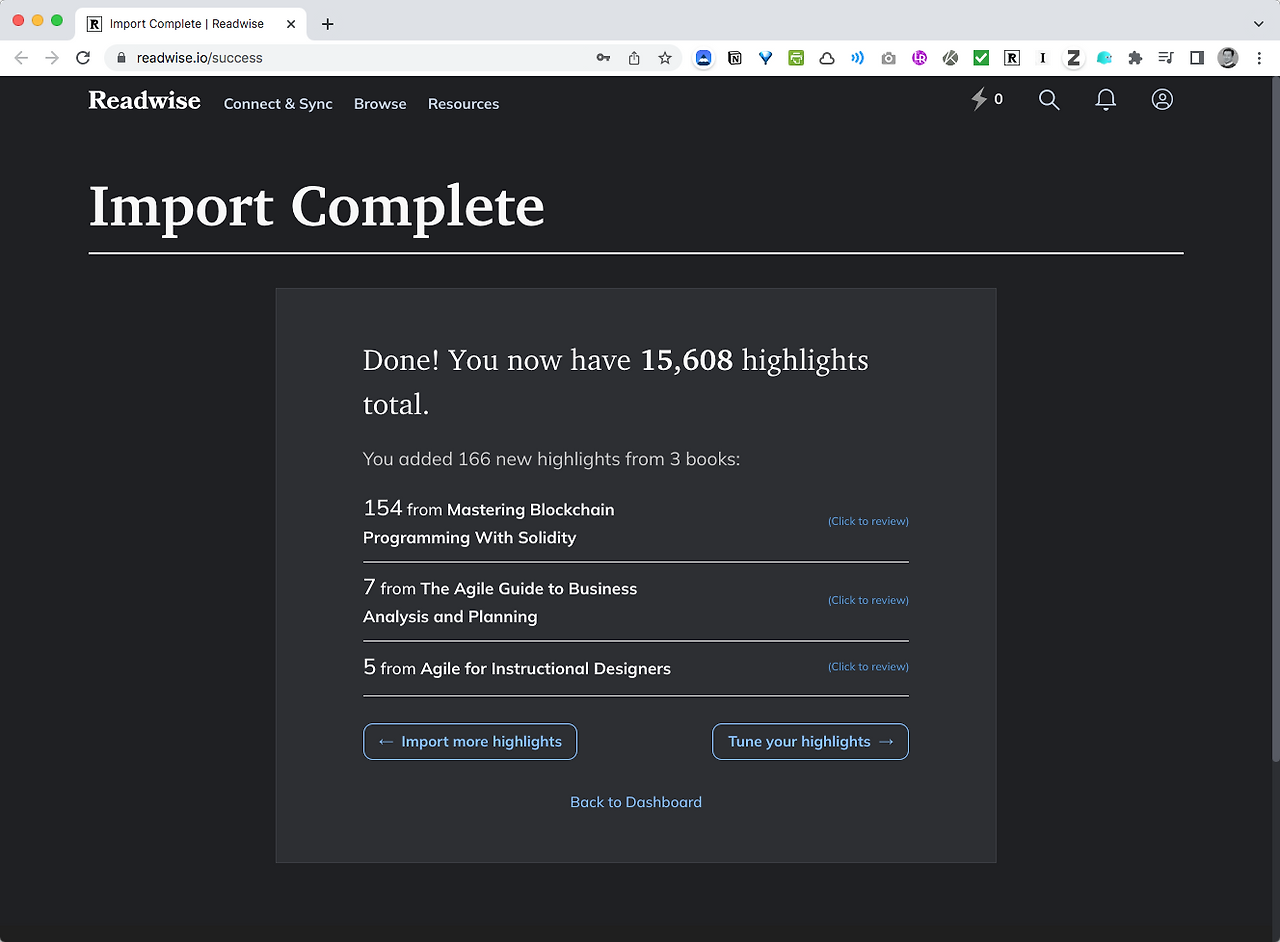Open the notifications bell
The height and width of the screenshot is (942, 1280).
point(1105,99)
